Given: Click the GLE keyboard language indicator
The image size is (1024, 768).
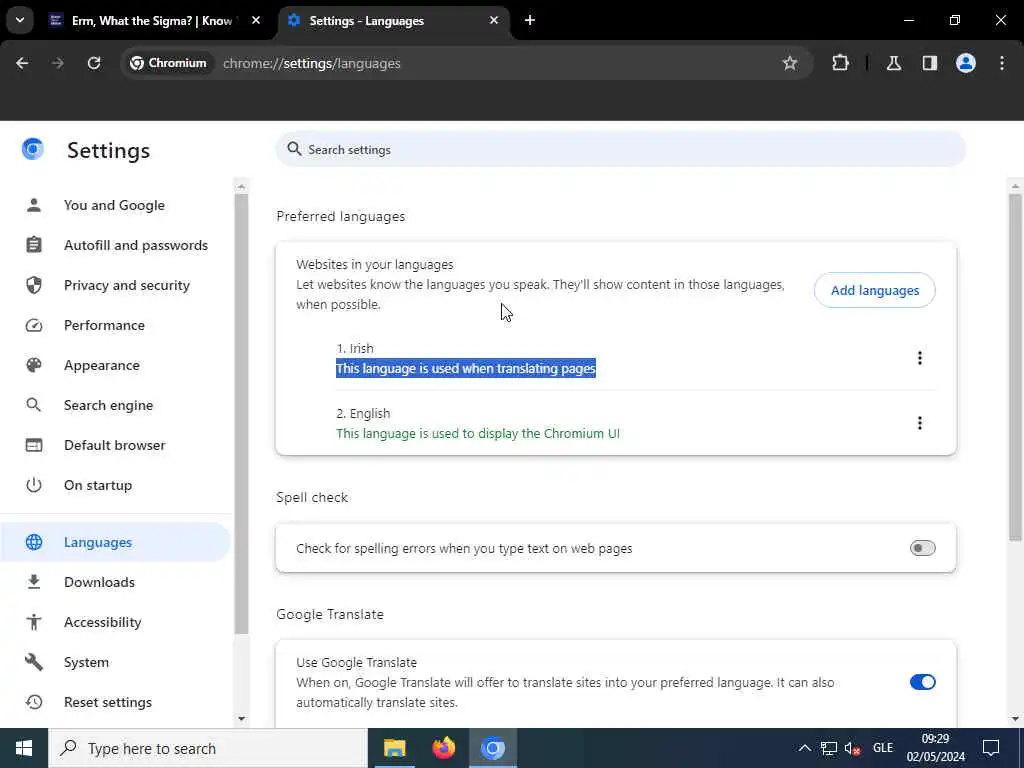Looking at the screenshot, I should [x=883, y=748].
